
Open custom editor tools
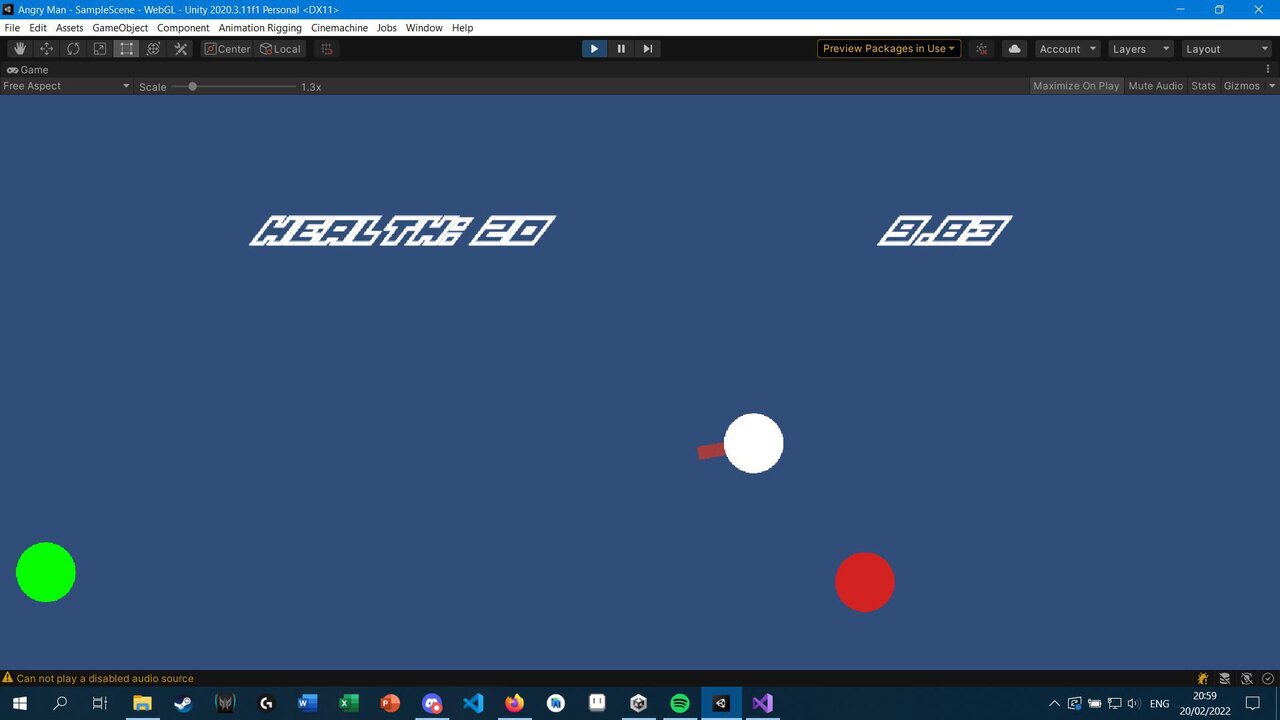181,49
